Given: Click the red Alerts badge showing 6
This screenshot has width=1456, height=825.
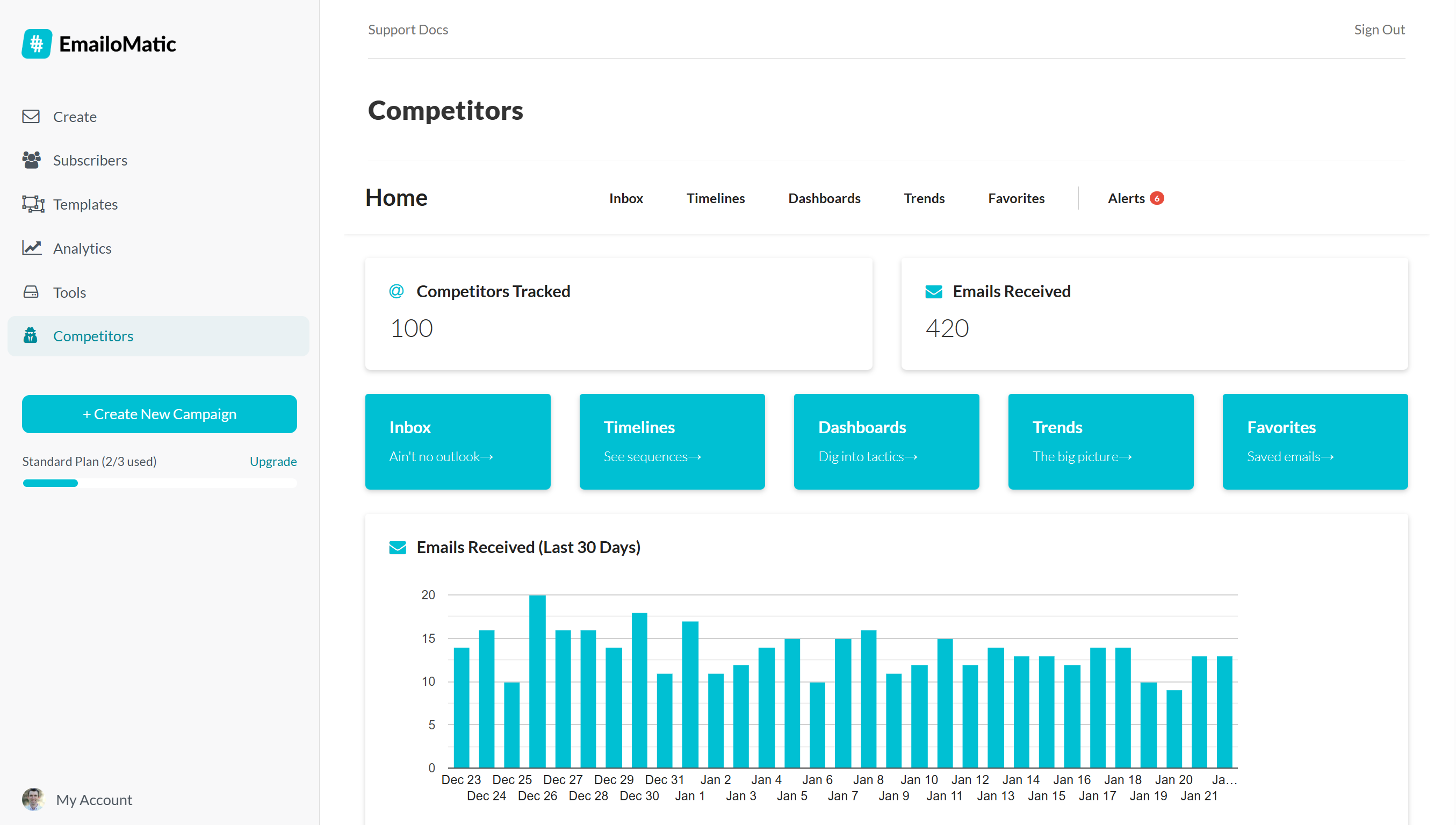Looking at the screenshot, I should coord(1156,198).
